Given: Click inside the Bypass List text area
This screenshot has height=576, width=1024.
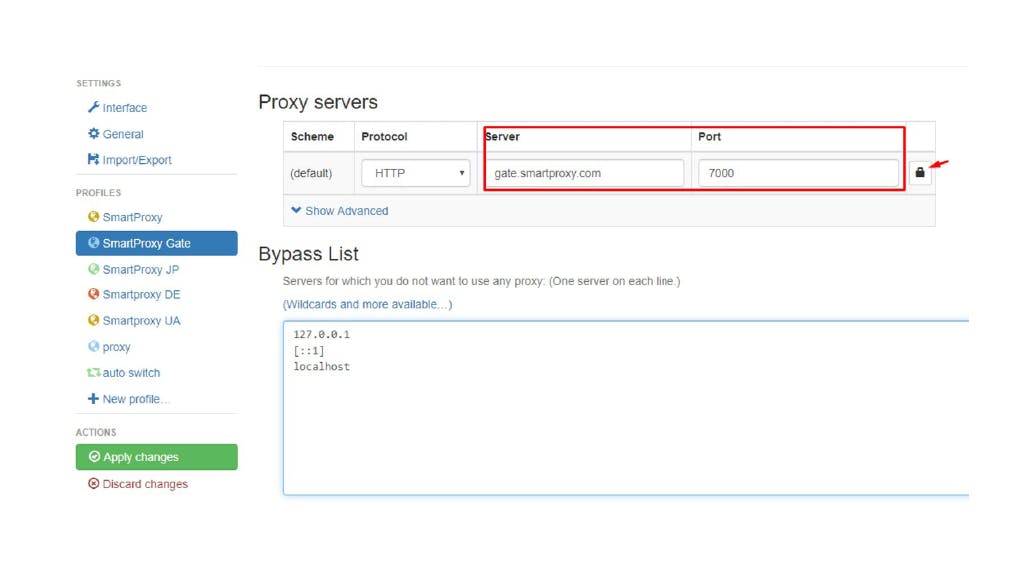Looking at the screenshot, I should (x=626, y=408).
